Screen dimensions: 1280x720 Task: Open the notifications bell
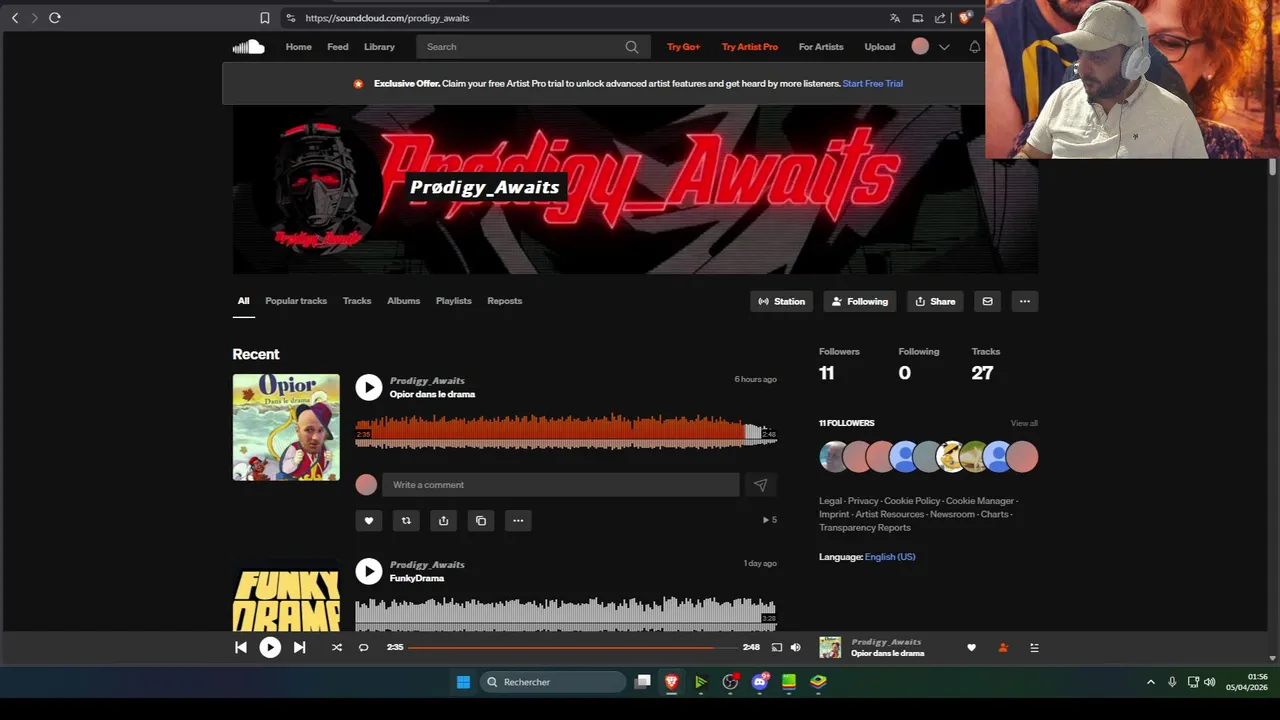click(x=975, y=47)
